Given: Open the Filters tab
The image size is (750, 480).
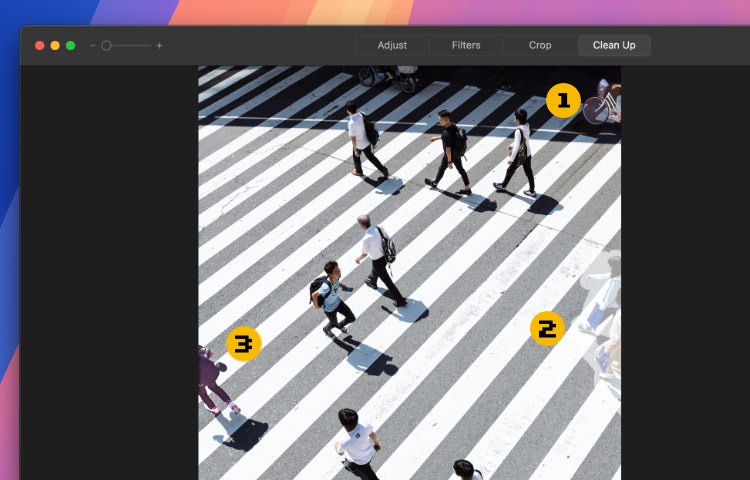Looking at the screenshot, I should 466,45.
